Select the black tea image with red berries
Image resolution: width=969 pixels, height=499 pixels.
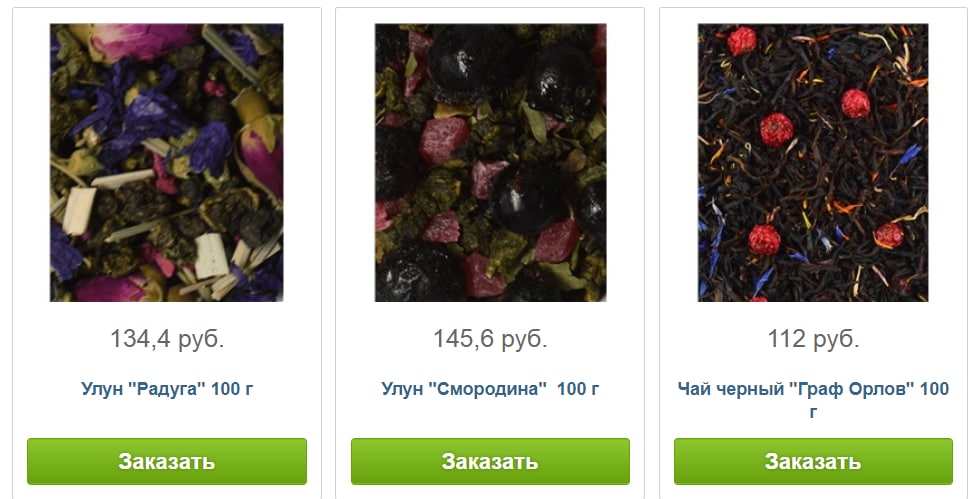(813, 163)
